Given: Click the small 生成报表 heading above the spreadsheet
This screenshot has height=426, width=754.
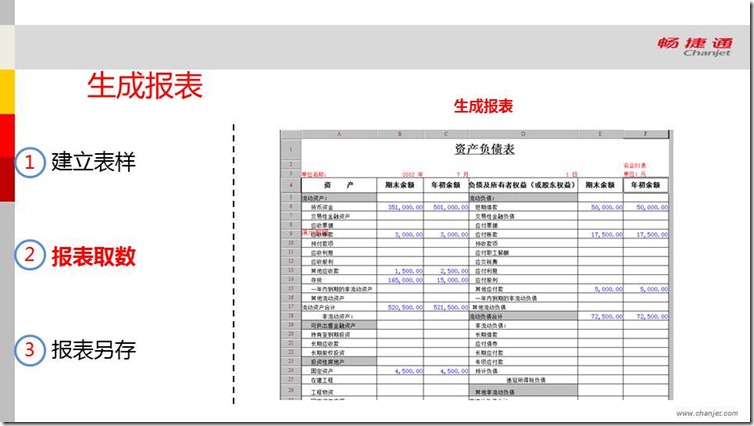Looking at the screenshot, I should 483,106.
